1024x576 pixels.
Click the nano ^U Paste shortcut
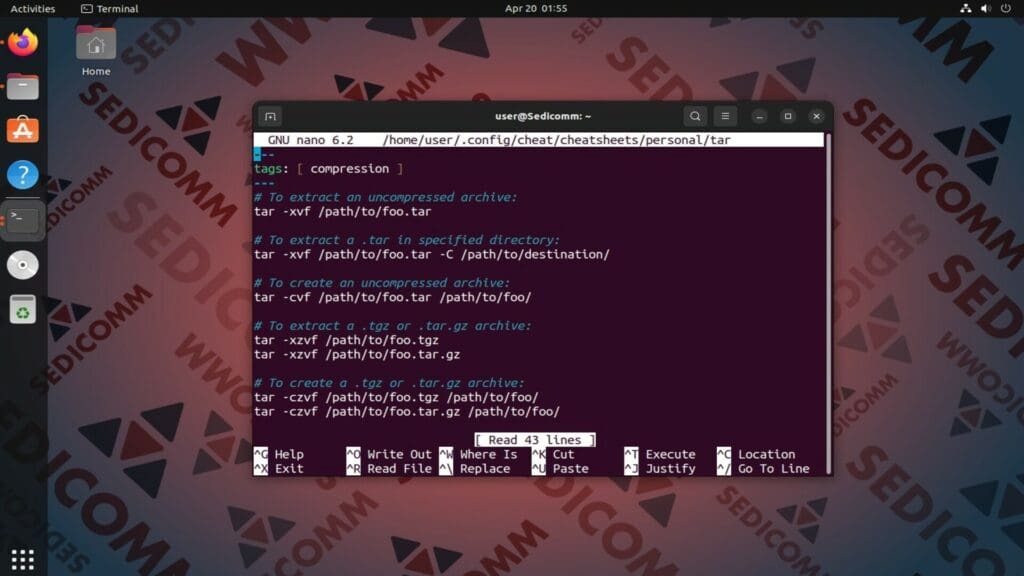pos(560,469)
